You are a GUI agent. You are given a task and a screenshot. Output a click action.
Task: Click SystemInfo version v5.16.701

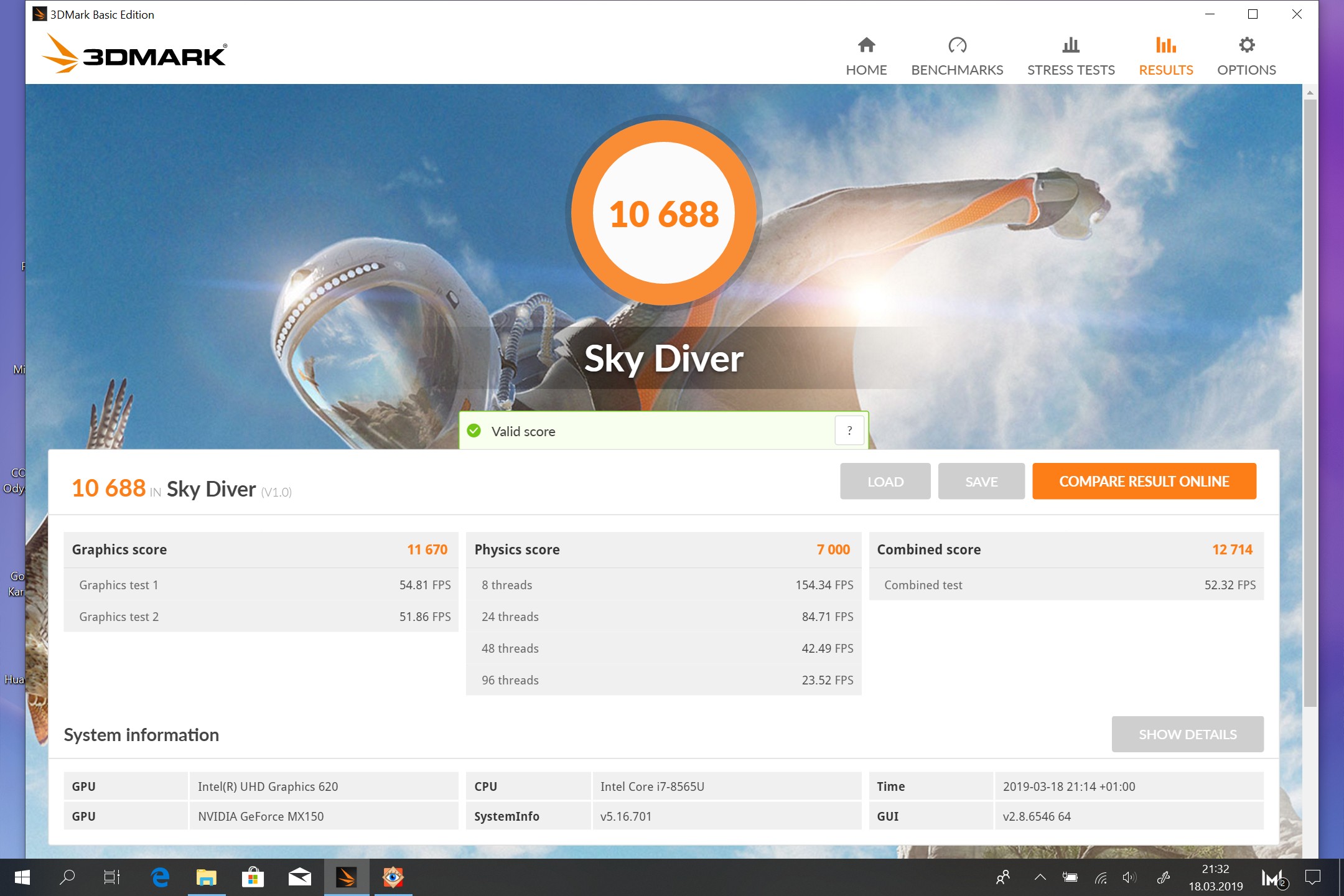tap(726, 816)
